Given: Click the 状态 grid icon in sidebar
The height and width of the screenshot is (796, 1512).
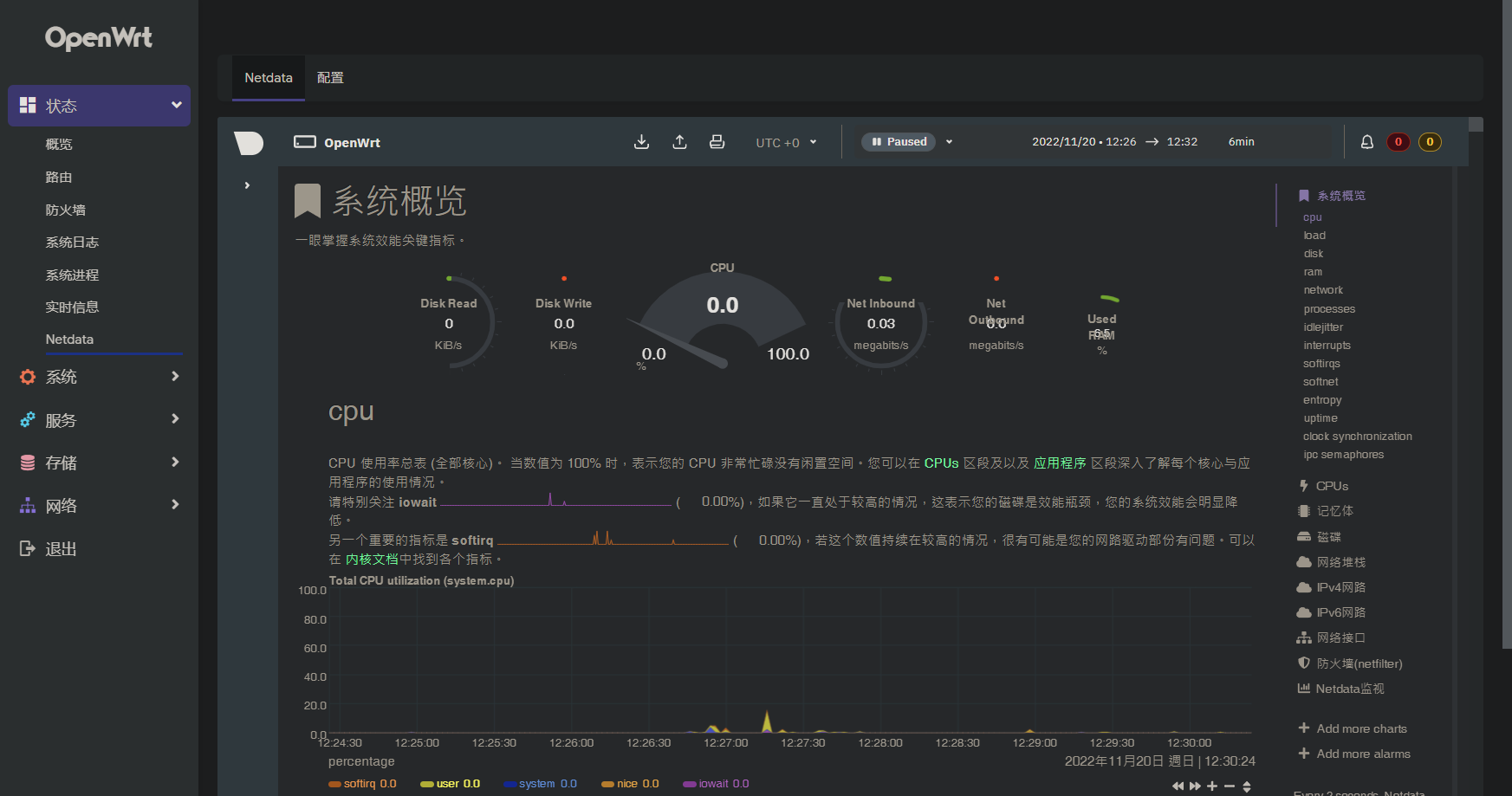Looking at the screenshot, I should 28,105.
